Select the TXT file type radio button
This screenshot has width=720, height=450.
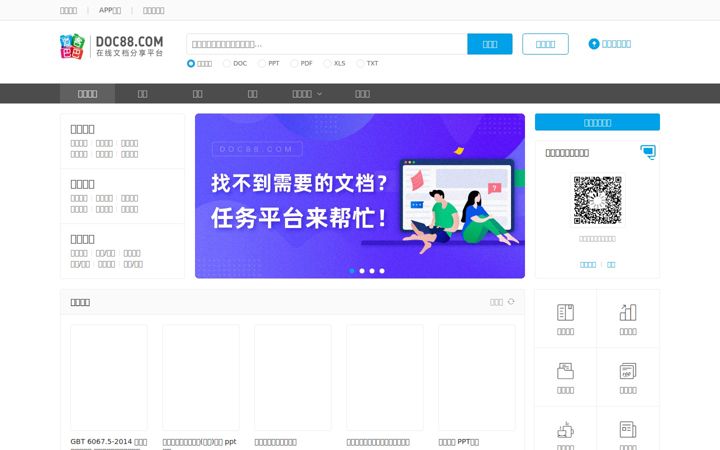[x=360, y=63]
